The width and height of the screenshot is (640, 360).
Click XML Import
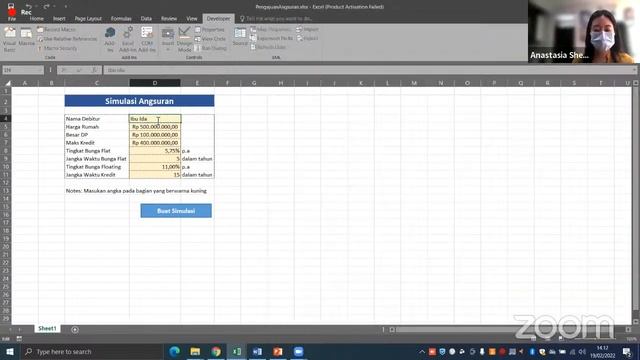pyautogui.click(x=307, y=29)
